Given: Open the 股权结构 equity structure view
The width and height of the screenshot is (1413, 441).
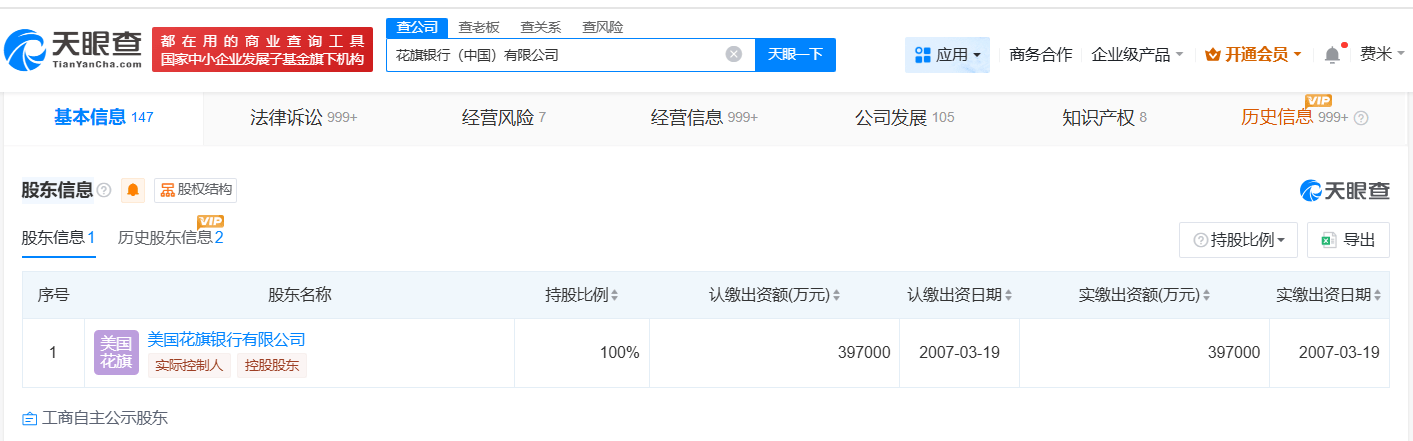Looking at the screenshot, I should tap(196, 190).
